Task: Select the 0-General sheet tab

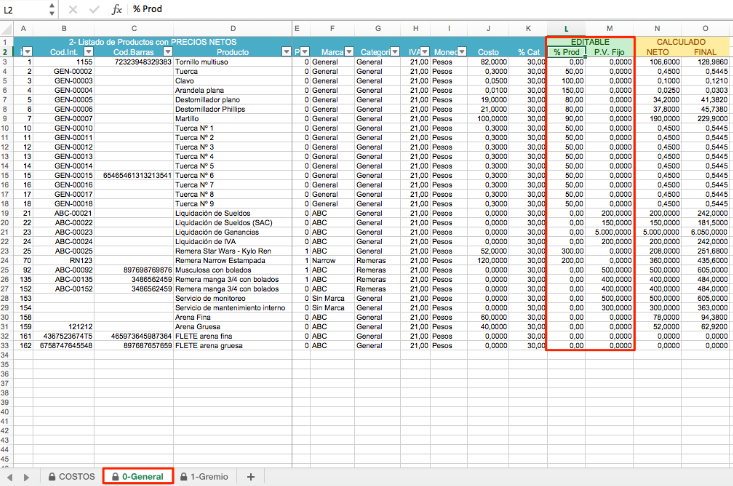Action: pos(138,477)
